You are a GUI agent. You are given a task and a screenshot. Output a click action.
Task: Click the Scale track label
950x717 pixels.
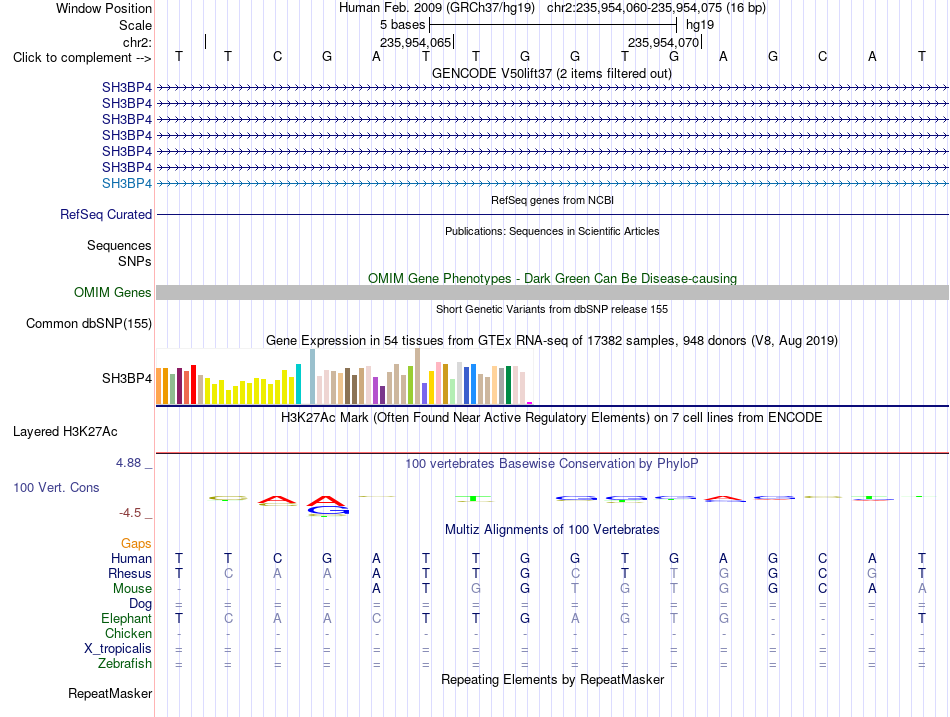[x=135, y=25]
